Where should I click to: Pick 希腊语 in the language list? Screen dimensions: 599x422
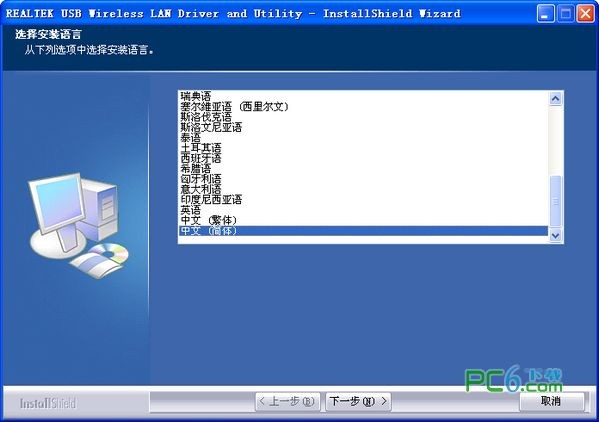tap(364, 168)
